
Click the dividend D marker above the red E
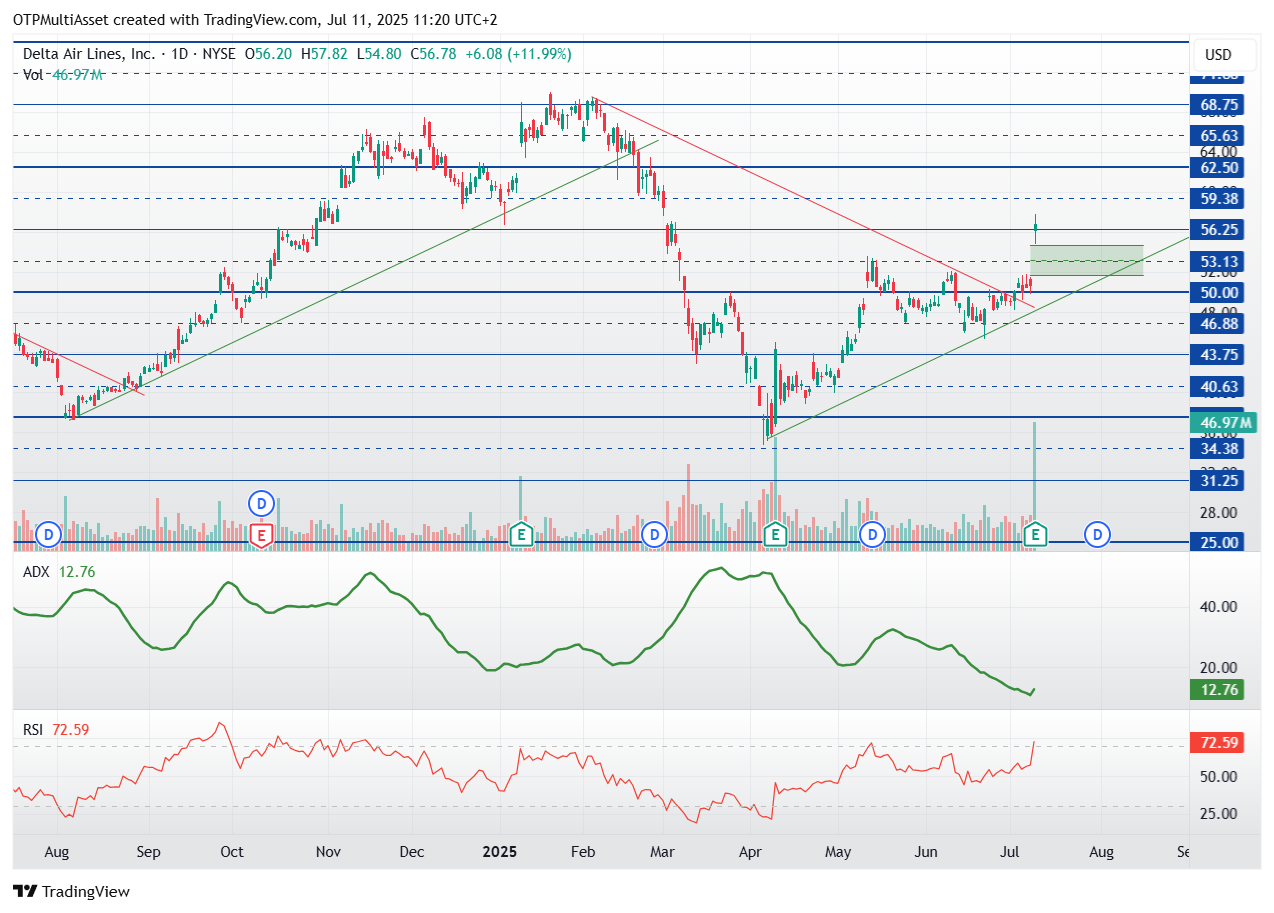tap(261, 503)
